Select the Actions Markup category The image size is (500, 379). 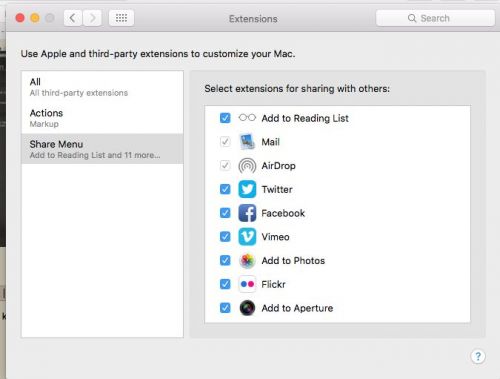point(102,118)
